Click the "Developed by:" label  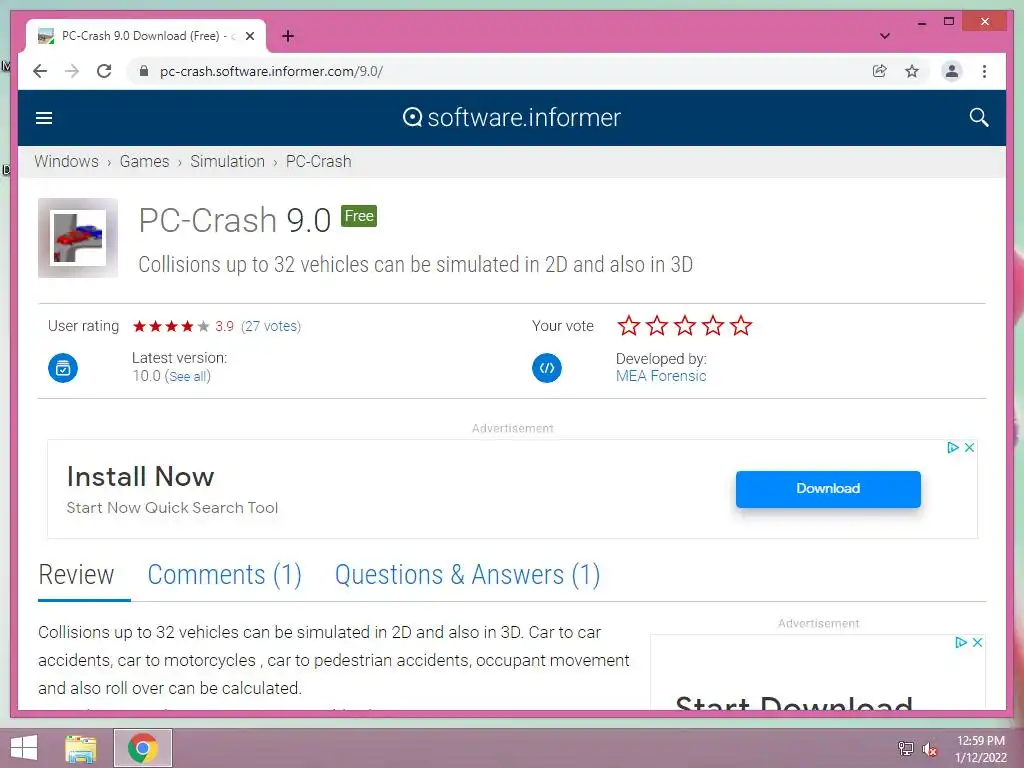click(661, 359)
